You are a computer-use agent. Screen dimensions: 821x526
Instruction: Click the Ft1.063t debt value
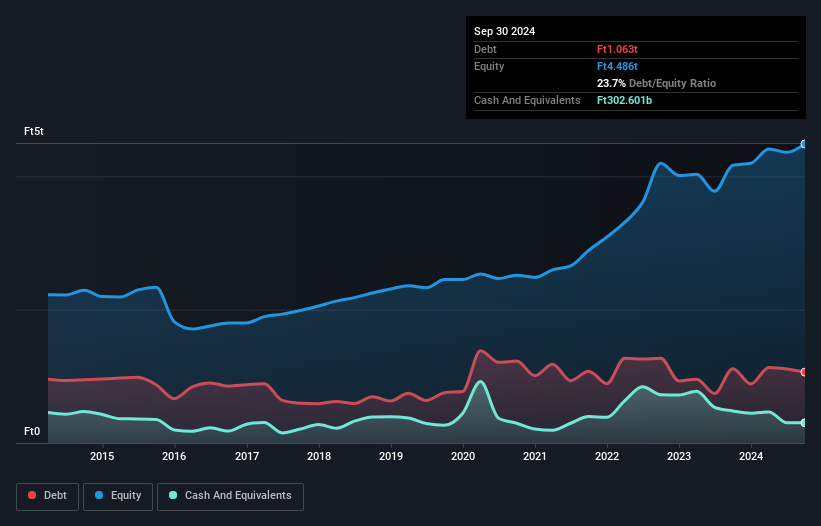[x=617, y=49]
